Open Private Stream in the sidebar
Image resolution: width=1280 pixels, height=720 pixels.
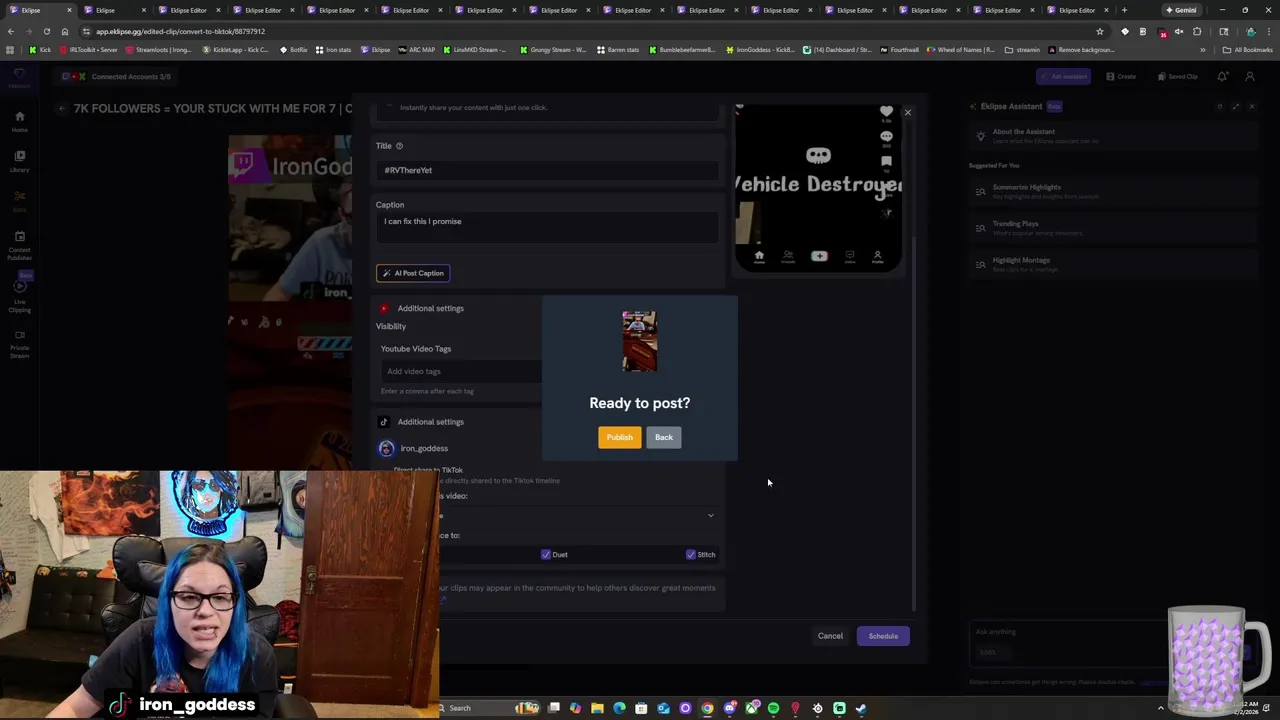19,345
